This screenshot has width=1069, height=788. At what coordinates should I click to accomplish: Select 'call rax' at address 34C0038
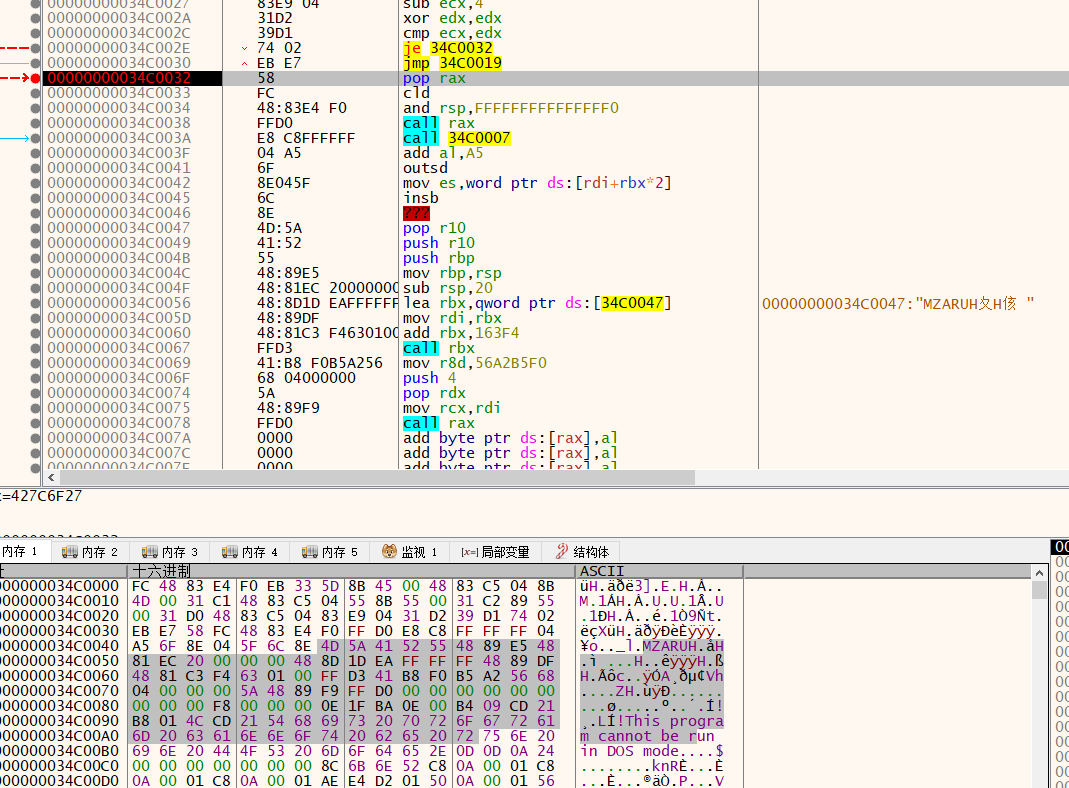coord(438,123)
